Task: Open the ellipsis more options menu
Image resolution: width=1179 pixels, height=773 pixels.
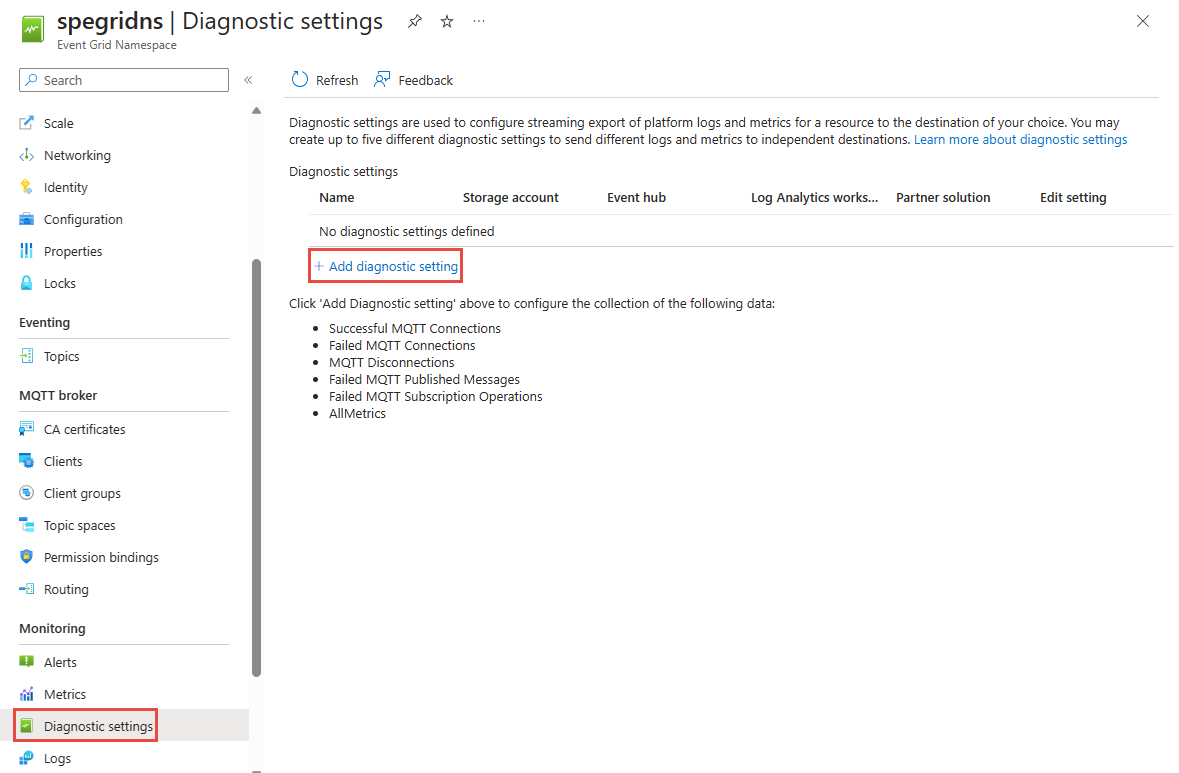Action: (479, 22)
